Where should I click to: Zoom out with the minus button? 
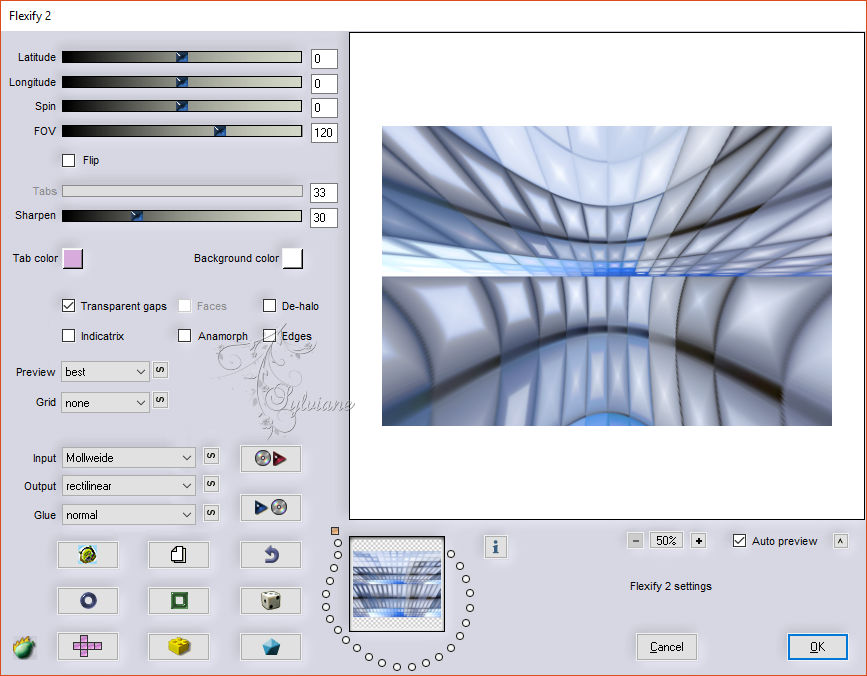click(x=636, y=541)
